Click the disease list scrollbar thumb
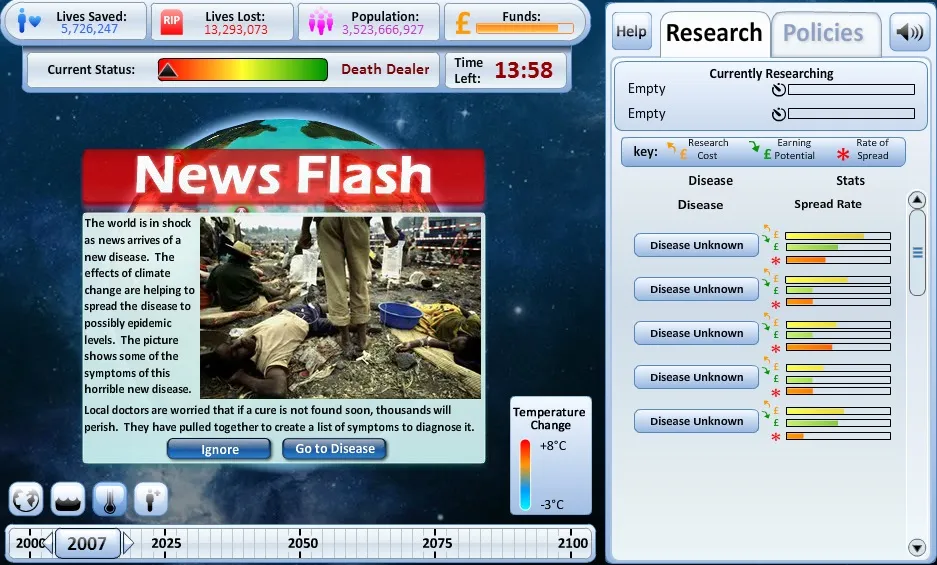937x565 pixels. pos(917,253)
